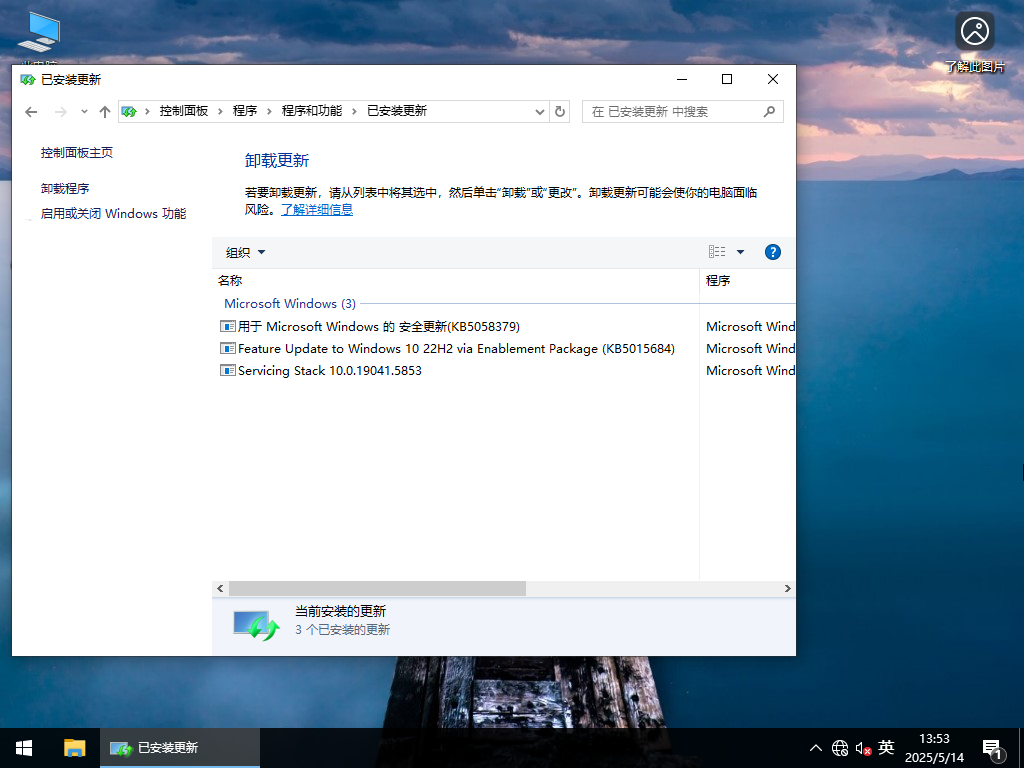Viewport: 1024px width, 768px height.
Task: Click the 了解此图片 desktop icon
Action: pyautogui.click(x=974, y=31)
